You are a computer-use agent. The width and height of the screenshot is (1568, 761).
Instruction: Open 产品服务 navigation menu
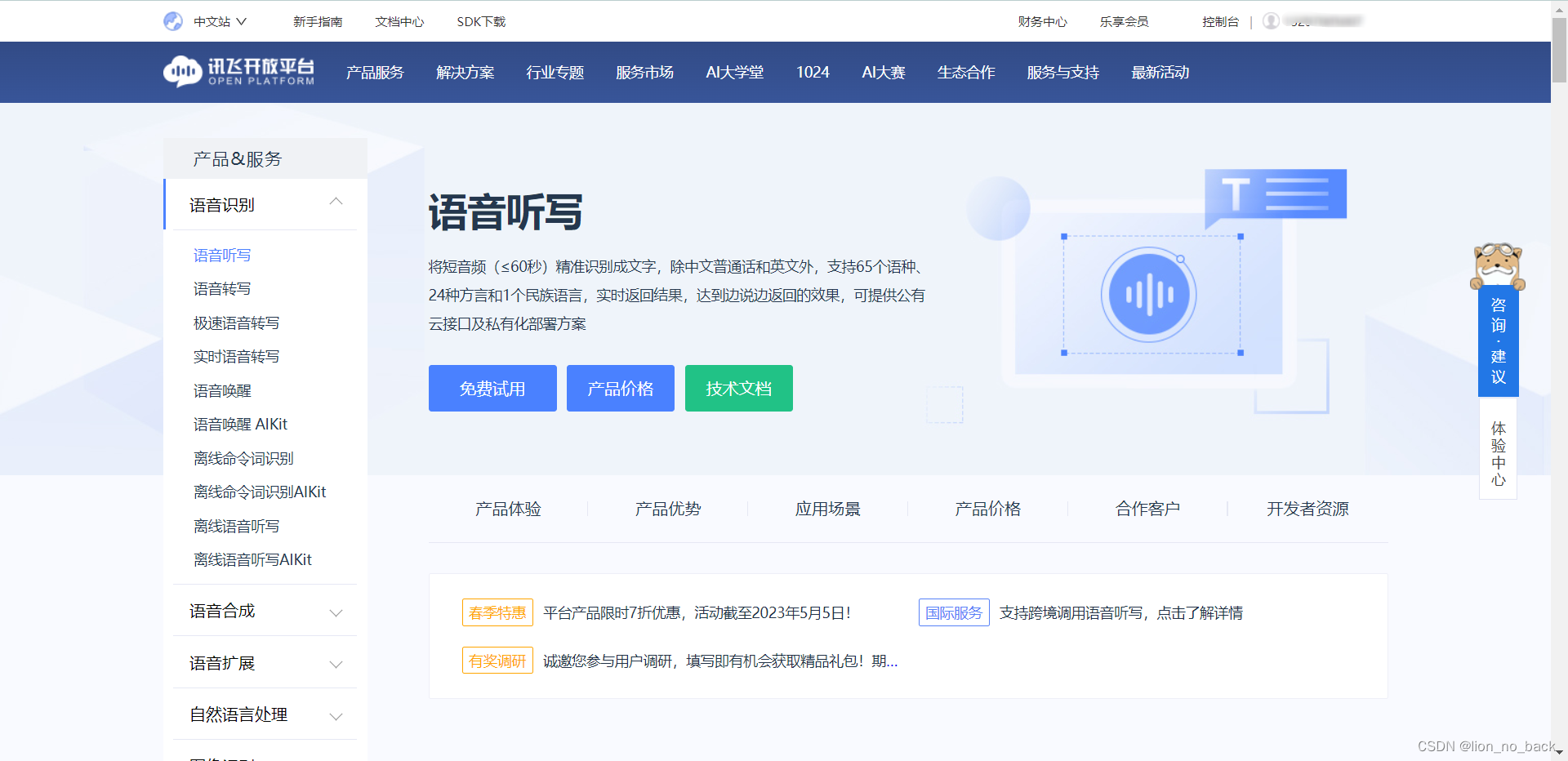click(375, 73)
